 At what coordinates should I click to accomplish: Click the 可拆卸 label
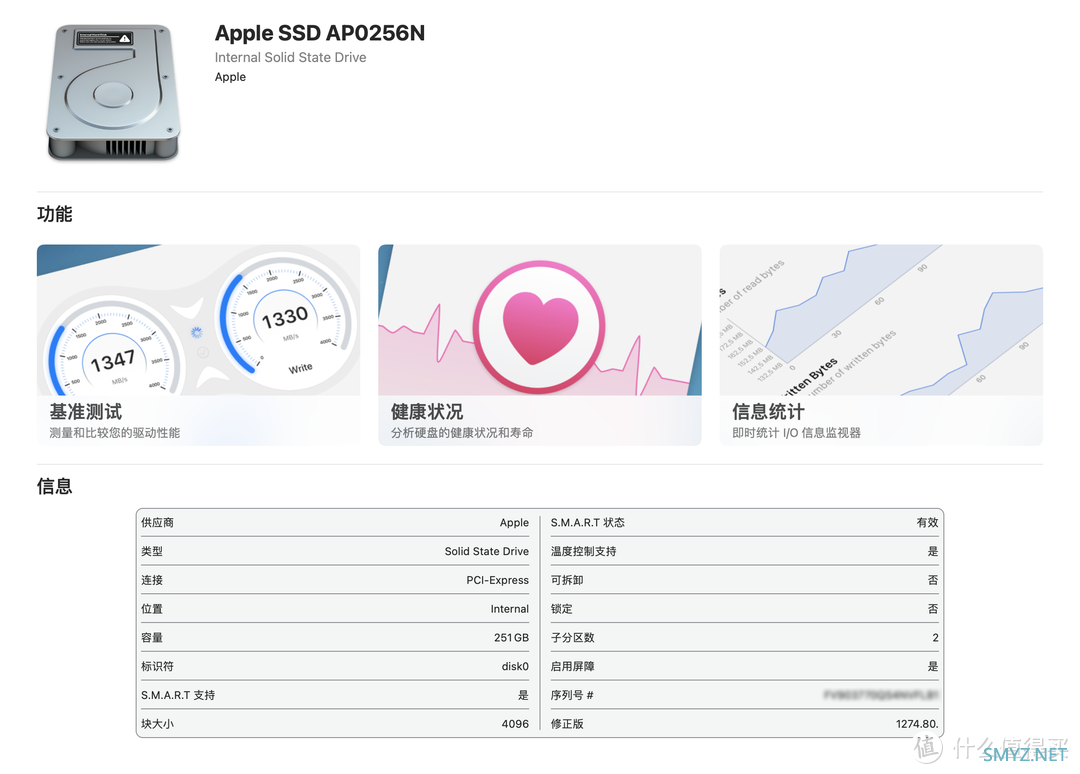click(567, 580)
